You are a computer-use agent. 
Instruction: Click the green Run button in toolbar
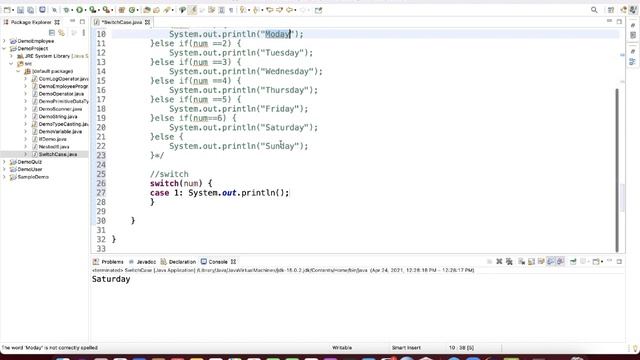(x=80, y=10)
